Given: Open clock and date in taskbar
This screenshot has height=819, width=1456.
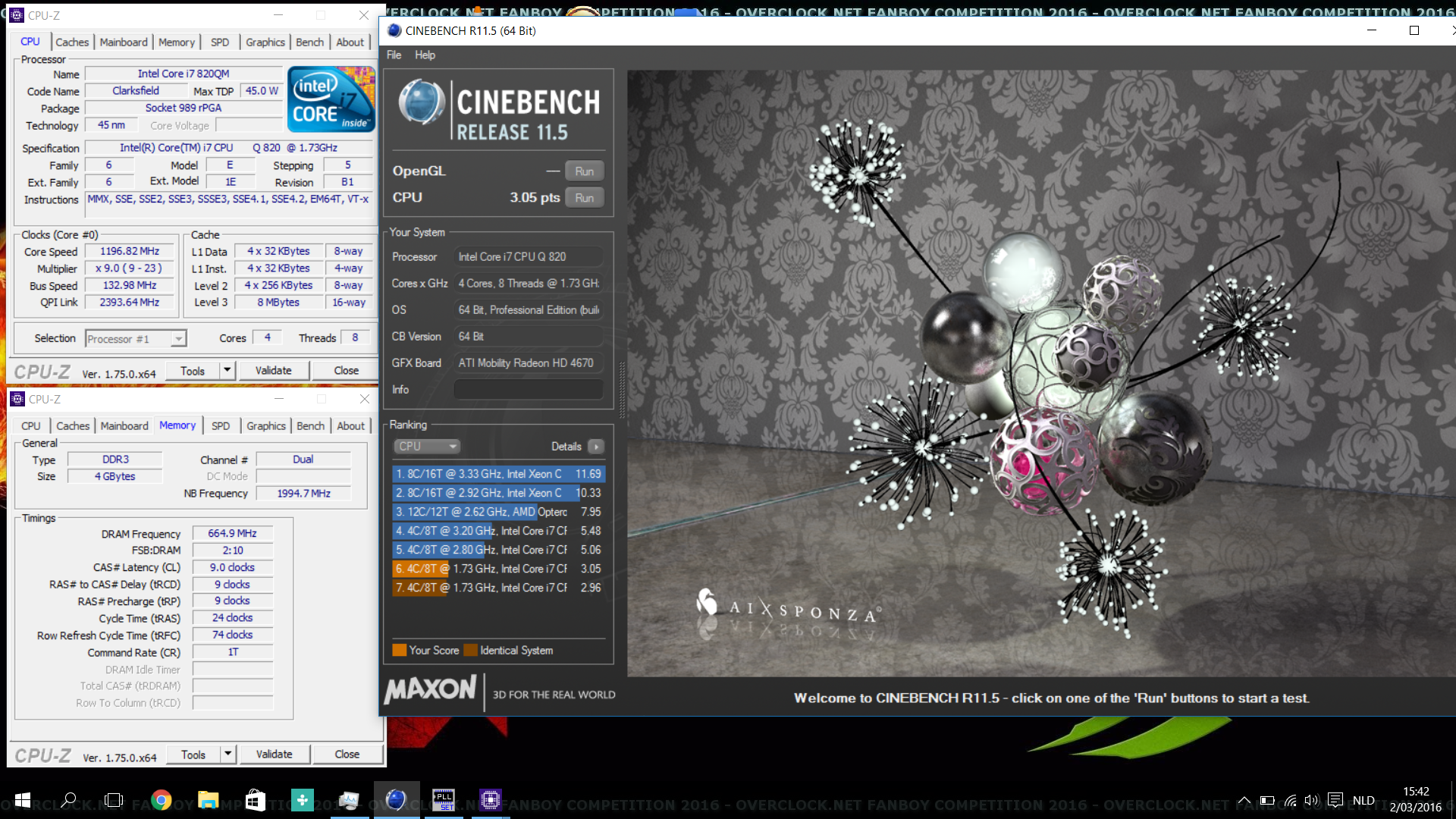Looking at the screenshot, I should coord(1416,800).
